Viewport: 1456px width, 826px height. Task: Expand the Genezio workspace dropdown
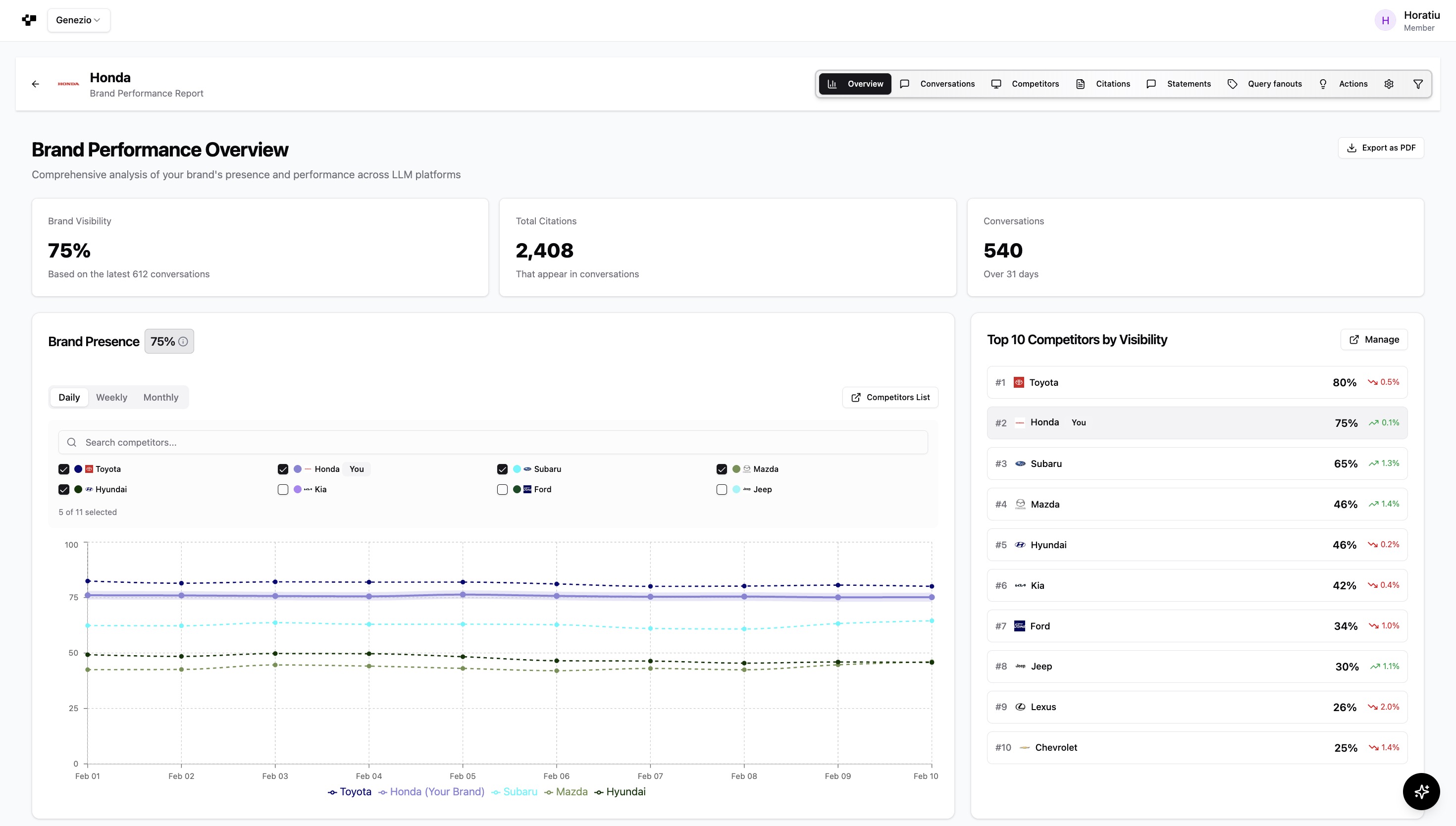point(79,20)
